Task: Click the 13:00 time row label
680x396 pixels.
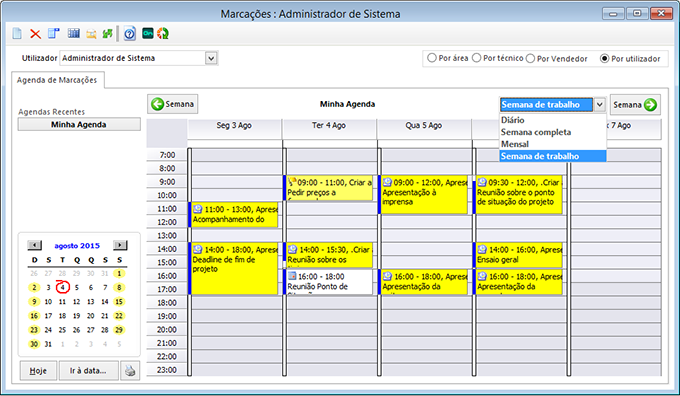Action: point(167,236)
